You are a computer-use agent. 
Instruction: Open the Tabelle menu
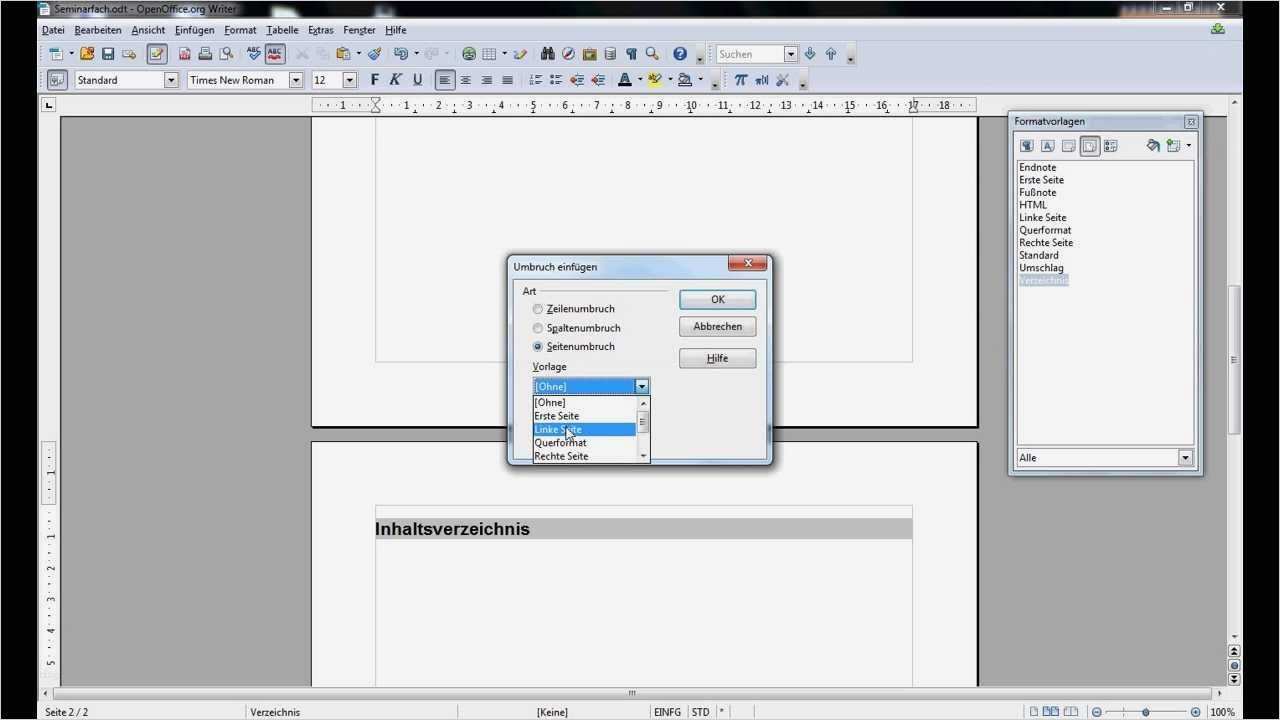click(x=283, y=30)
